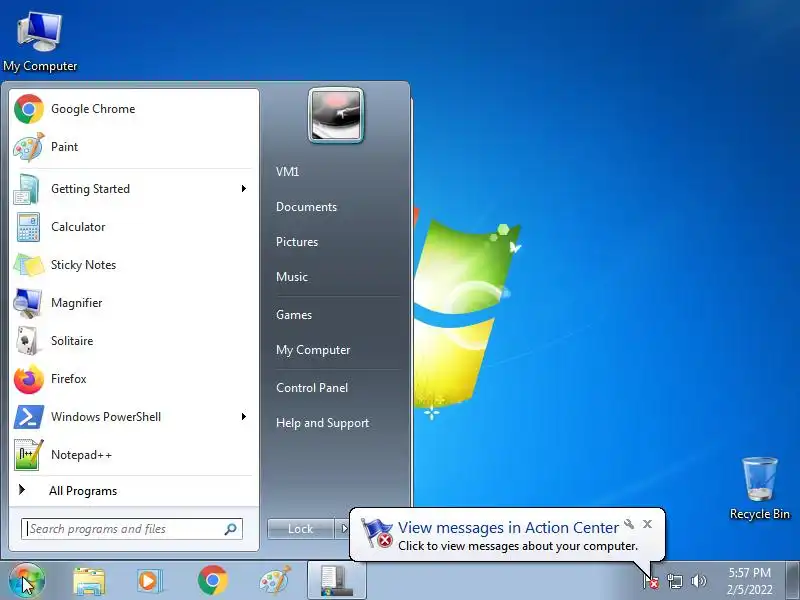Open My Computer in the right pane
The image size is (800, 600).
(313, 350)
